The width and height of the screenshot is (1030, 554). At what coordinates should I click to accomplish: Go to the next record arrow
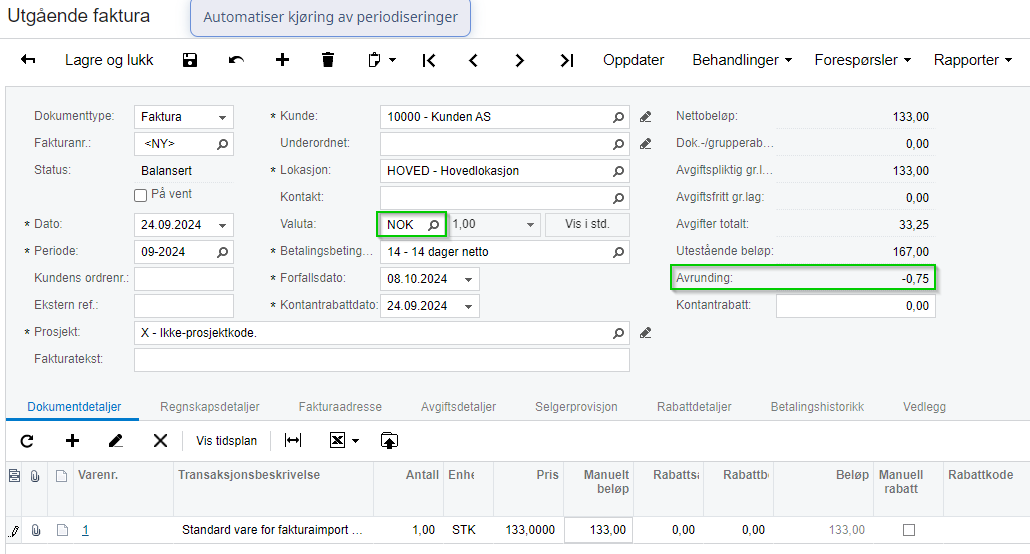point(519,60)
